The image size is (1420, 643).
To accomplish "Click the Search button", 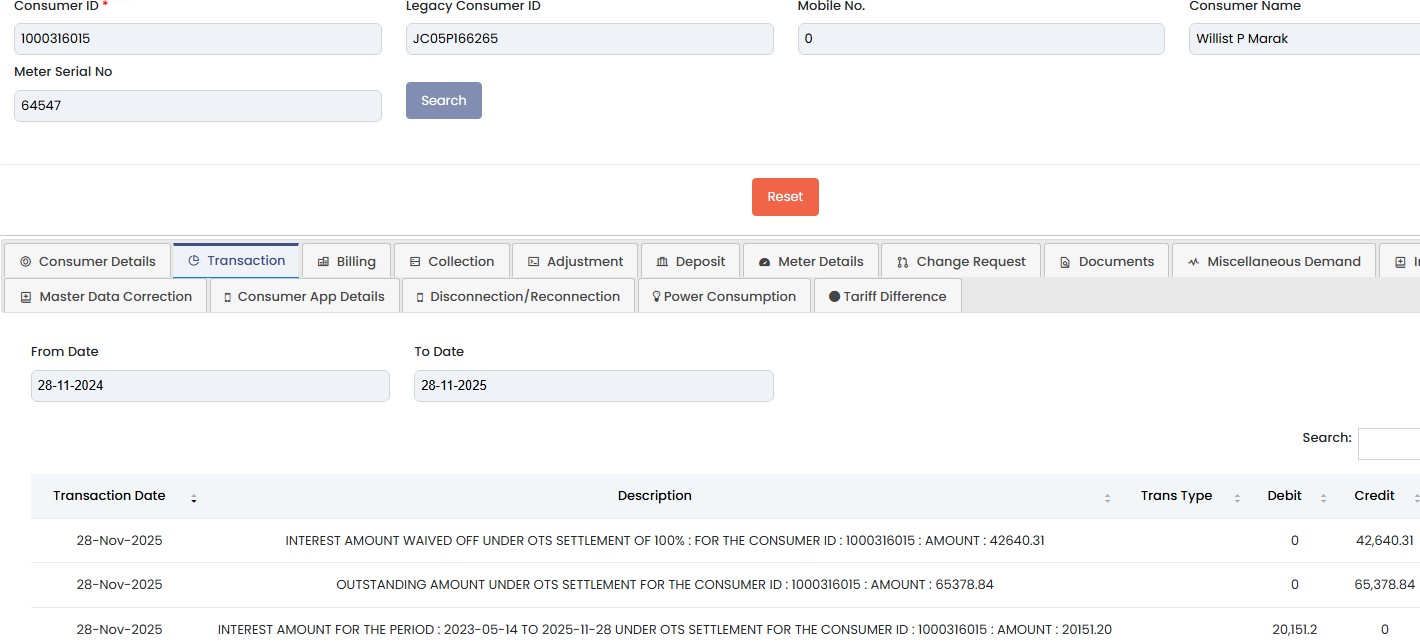I will pyautogui.click(x=443, y=100).
